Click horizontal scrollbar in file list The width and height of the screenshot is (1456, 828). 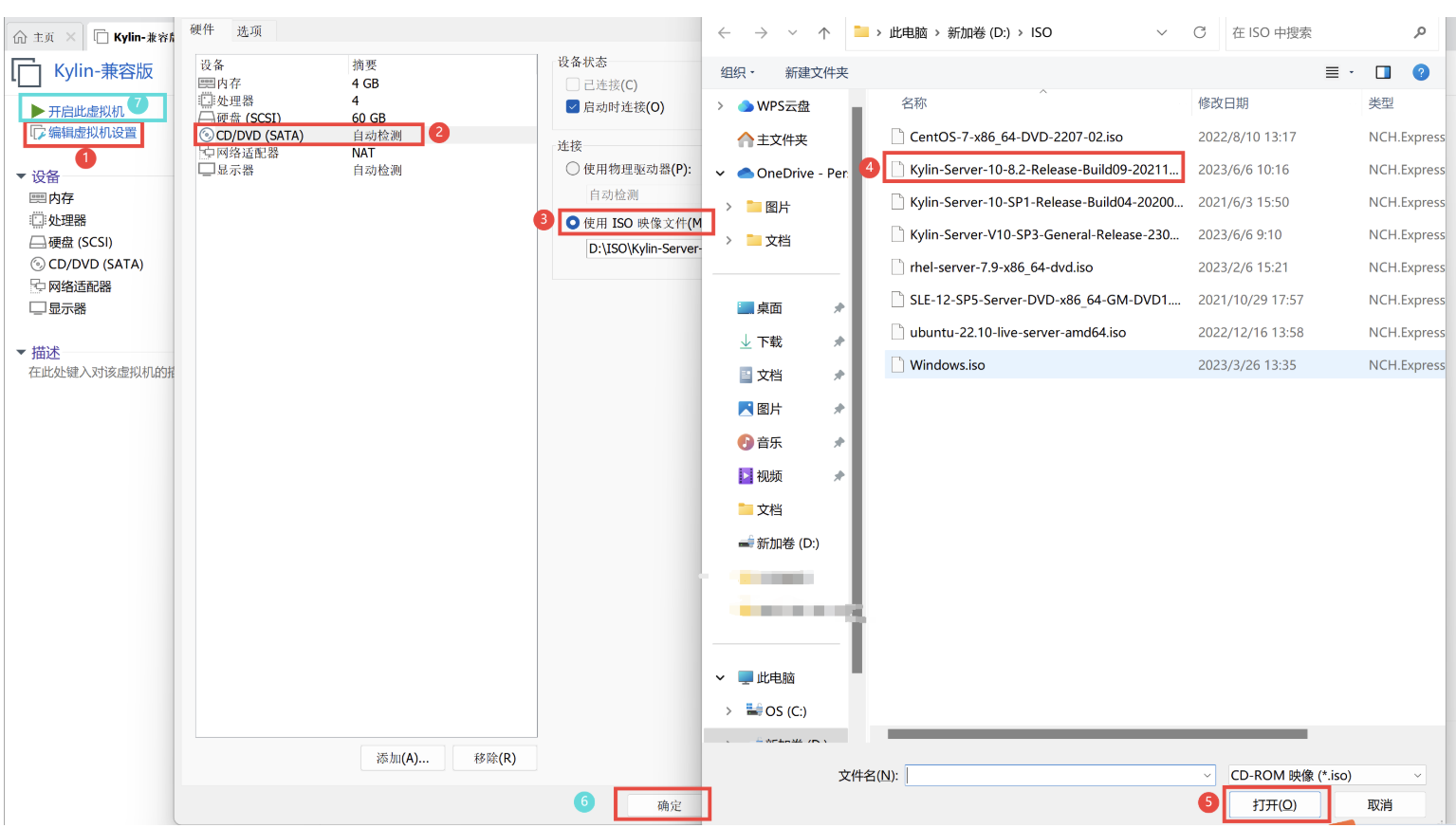coord(1097,734)
